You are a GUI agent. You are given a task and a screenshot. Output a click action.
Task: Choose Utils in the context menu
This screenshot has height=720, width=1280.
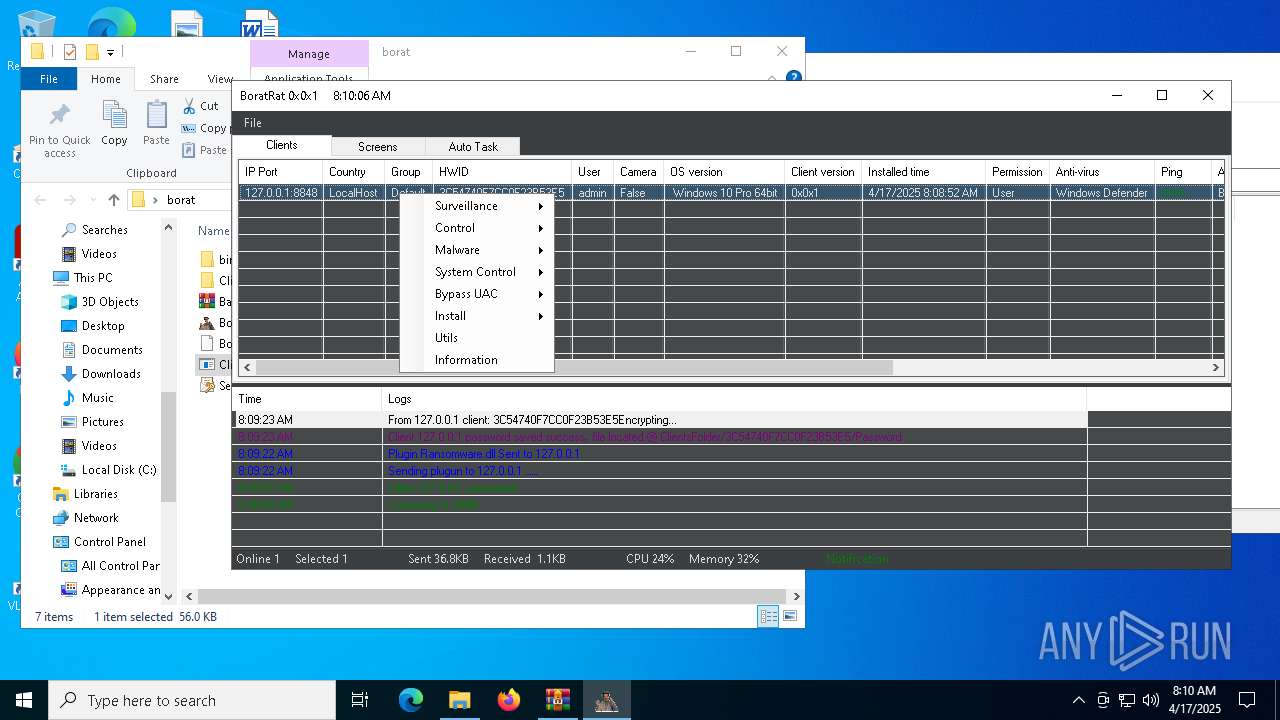pos(476,338)
